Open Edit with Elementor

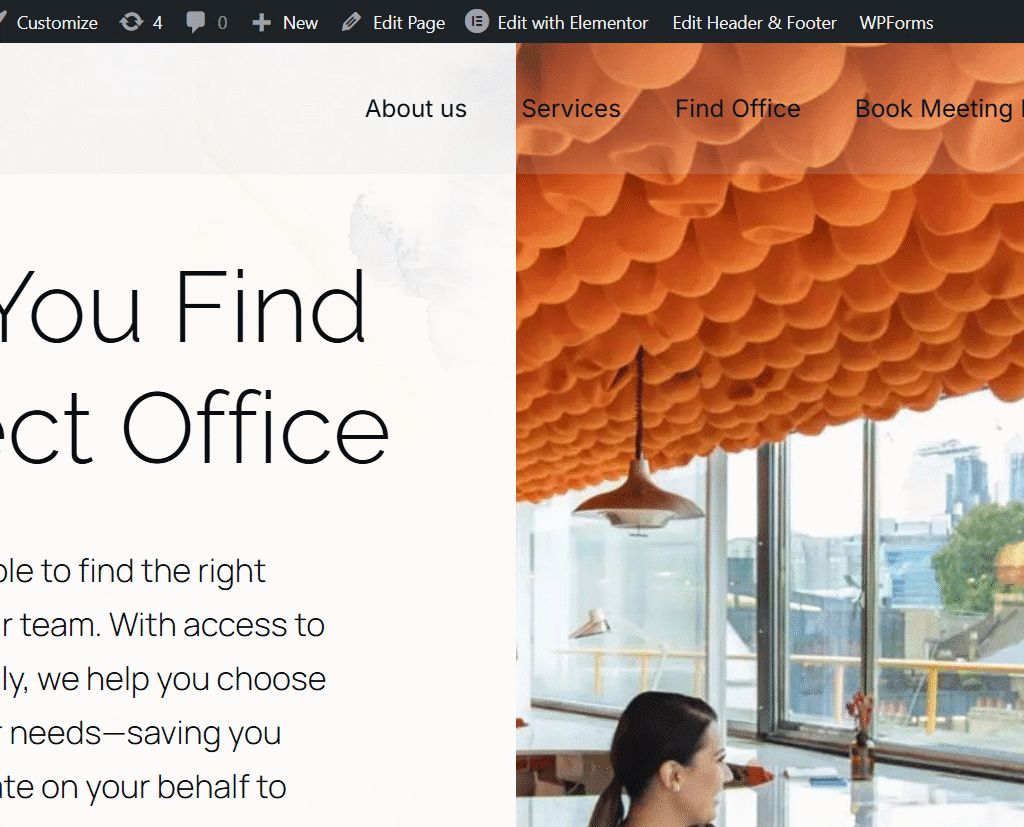[x=572, y=23]
